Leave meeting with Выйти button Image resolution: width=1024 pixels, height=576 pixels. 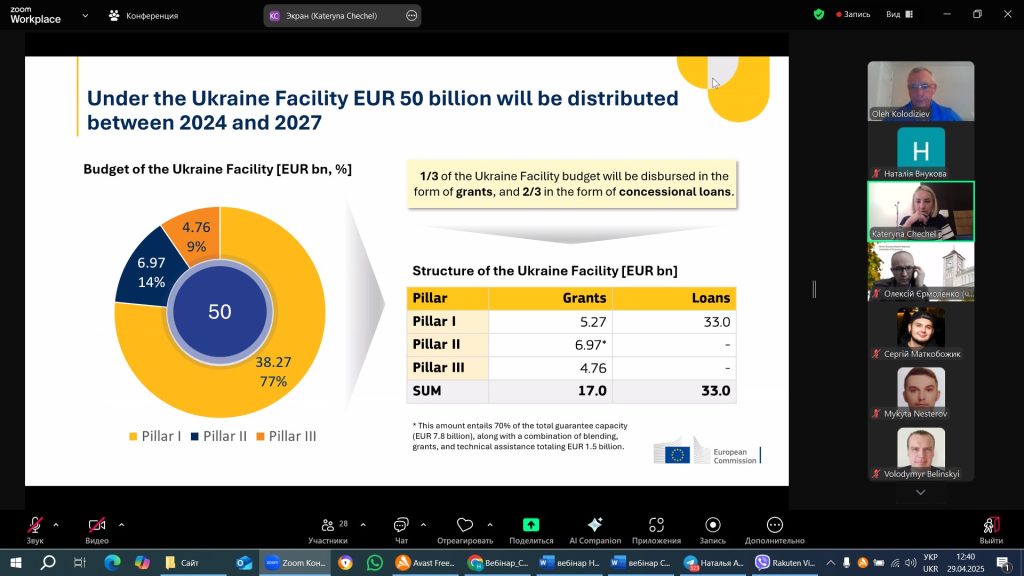(991, 529)
